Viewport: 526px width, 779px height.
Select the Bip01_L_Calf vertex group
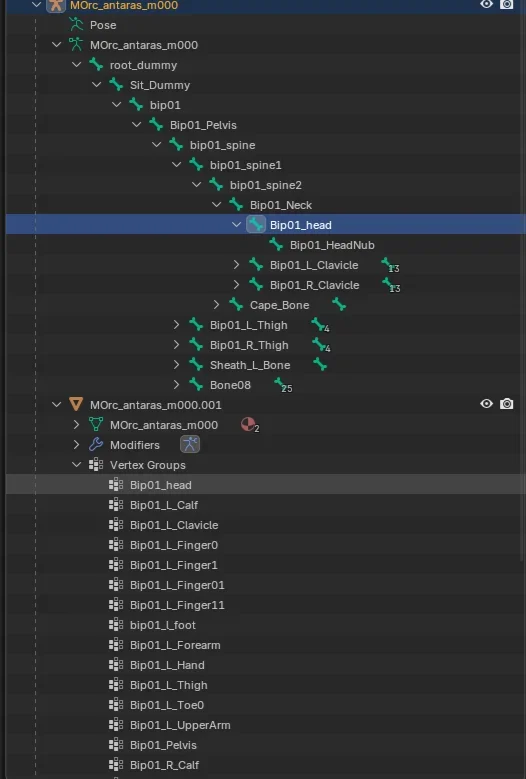(x=164, y=505)
